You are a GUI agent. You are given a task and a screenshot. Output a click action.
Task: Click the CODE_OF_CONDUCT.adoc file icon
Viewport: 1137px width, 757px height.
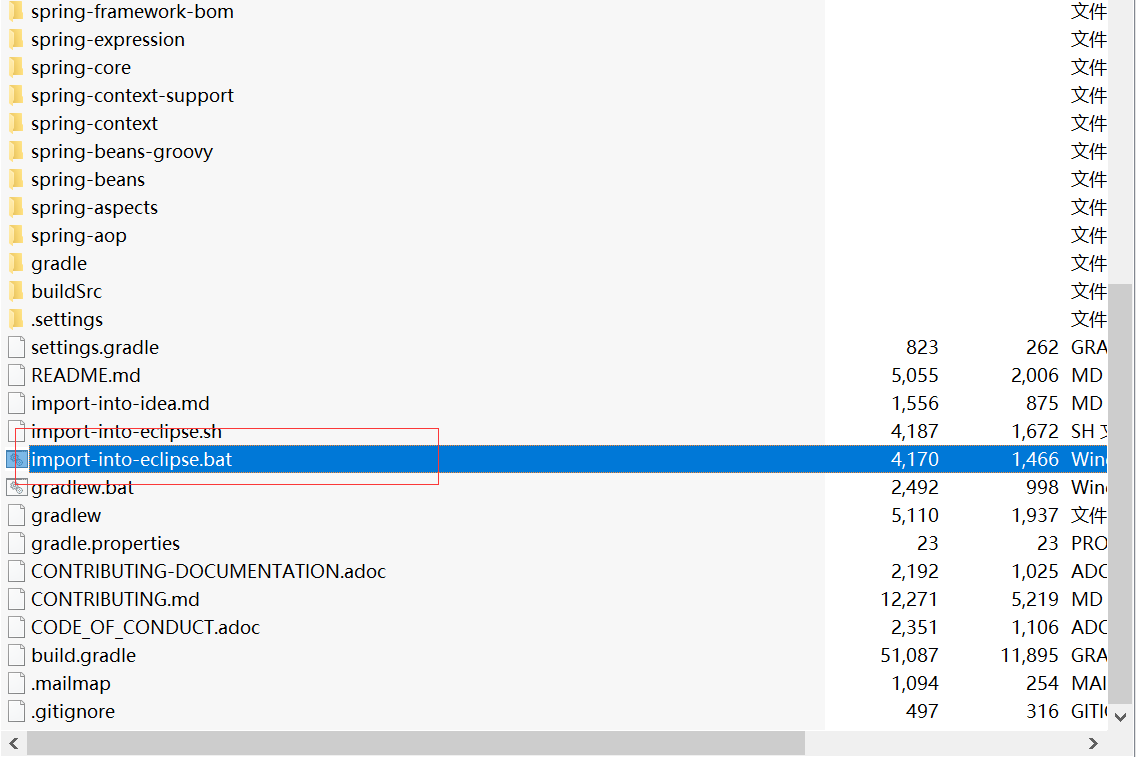(16, 628)
